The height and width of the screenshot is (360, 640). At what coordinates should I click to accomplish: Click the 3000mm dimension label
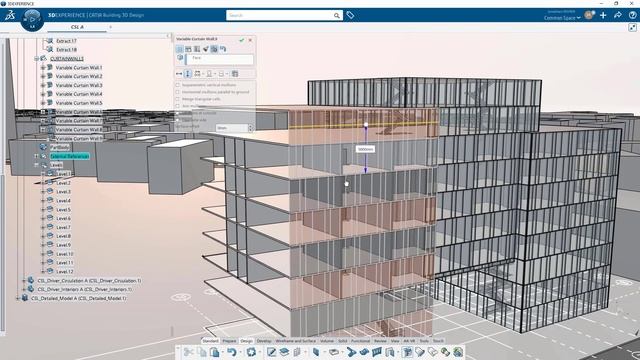365,149
